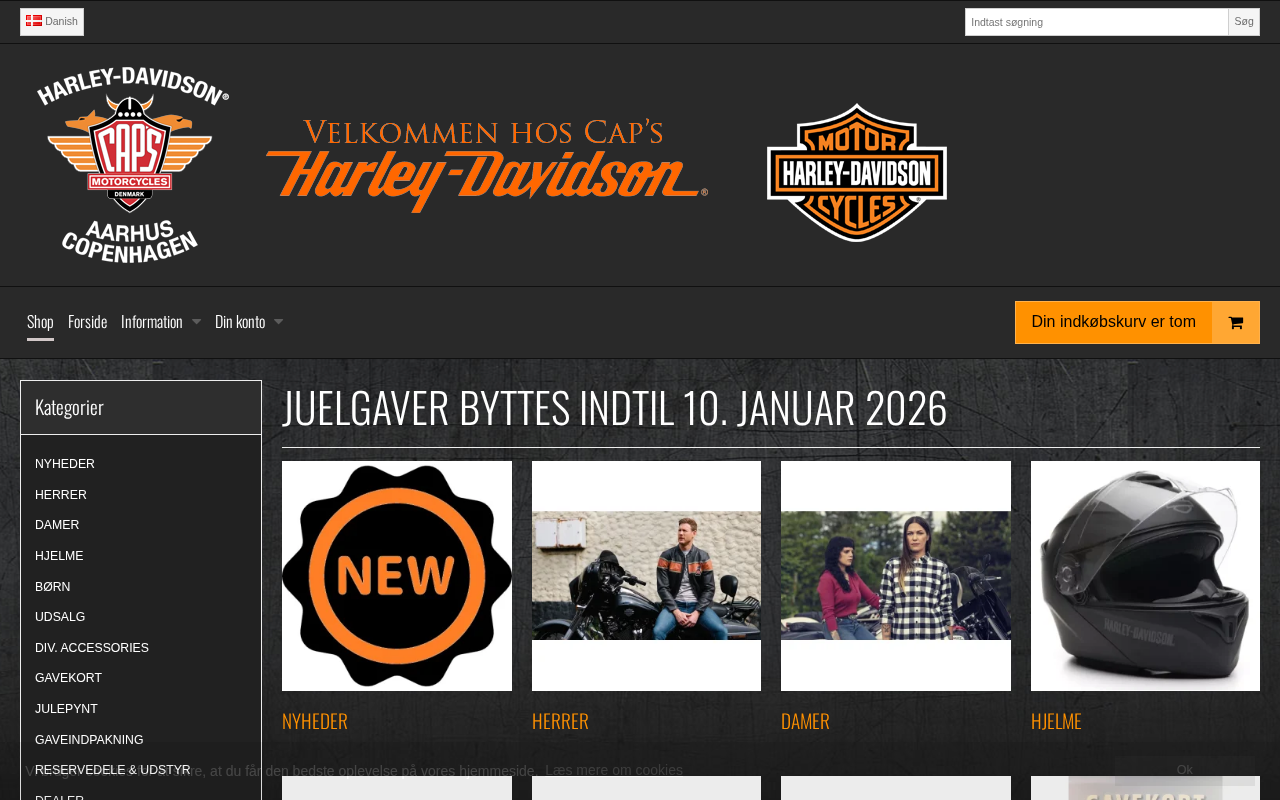Open the Forside menu item
The height and width of the screenshot is (800, 1280).
(x=87, y=322)
